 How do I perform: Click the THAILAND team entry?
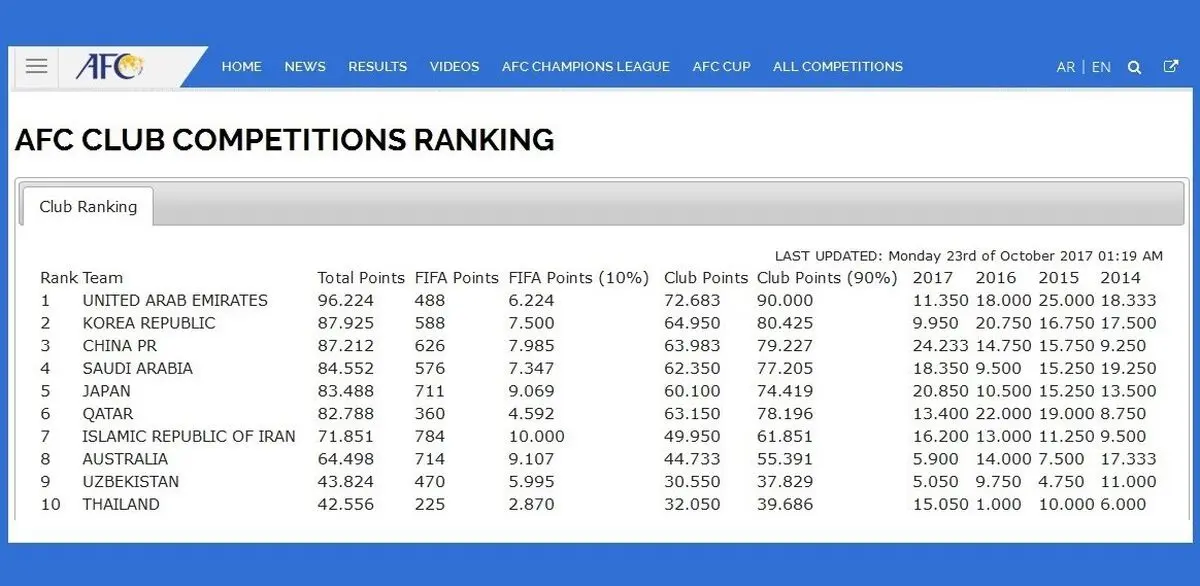(x=121, y=504)
